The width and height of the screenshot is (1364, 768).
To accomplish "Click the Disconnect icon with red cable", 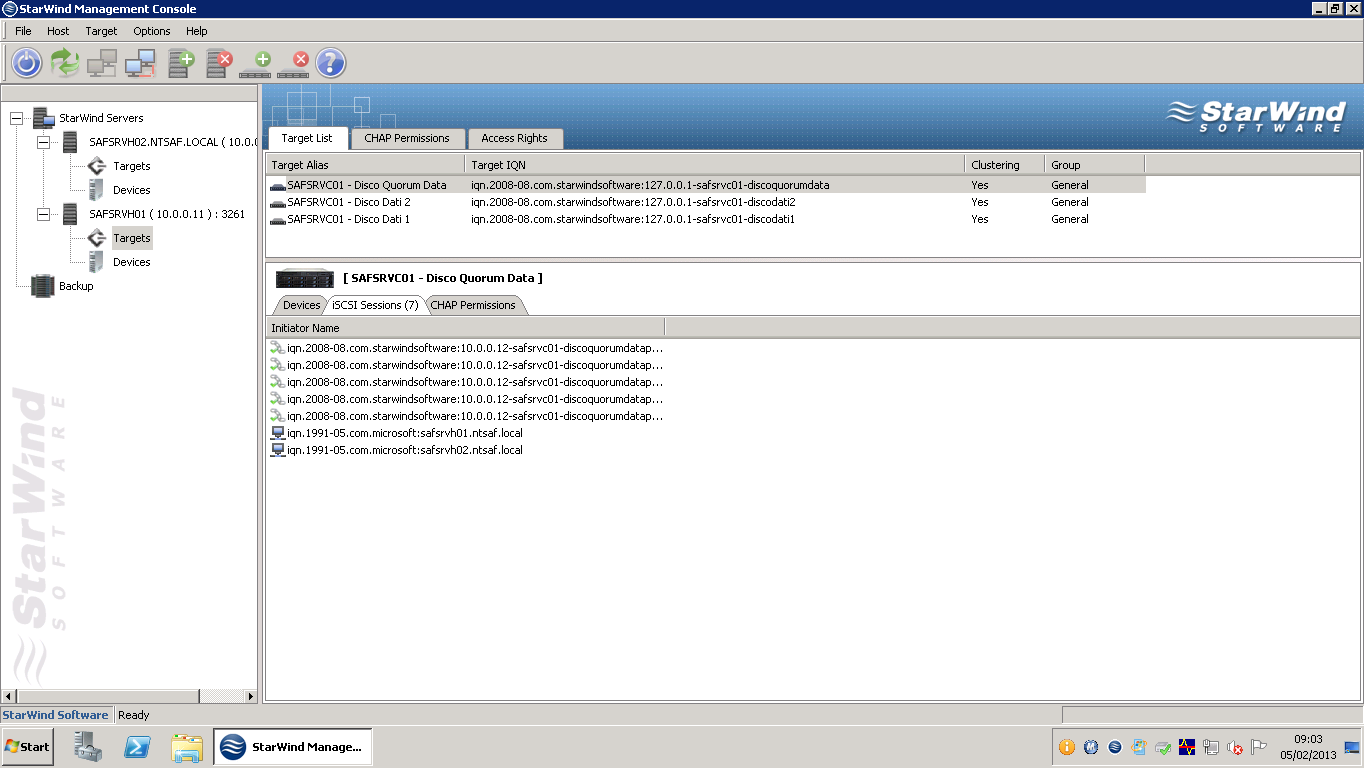I will [x=140, y=63].
